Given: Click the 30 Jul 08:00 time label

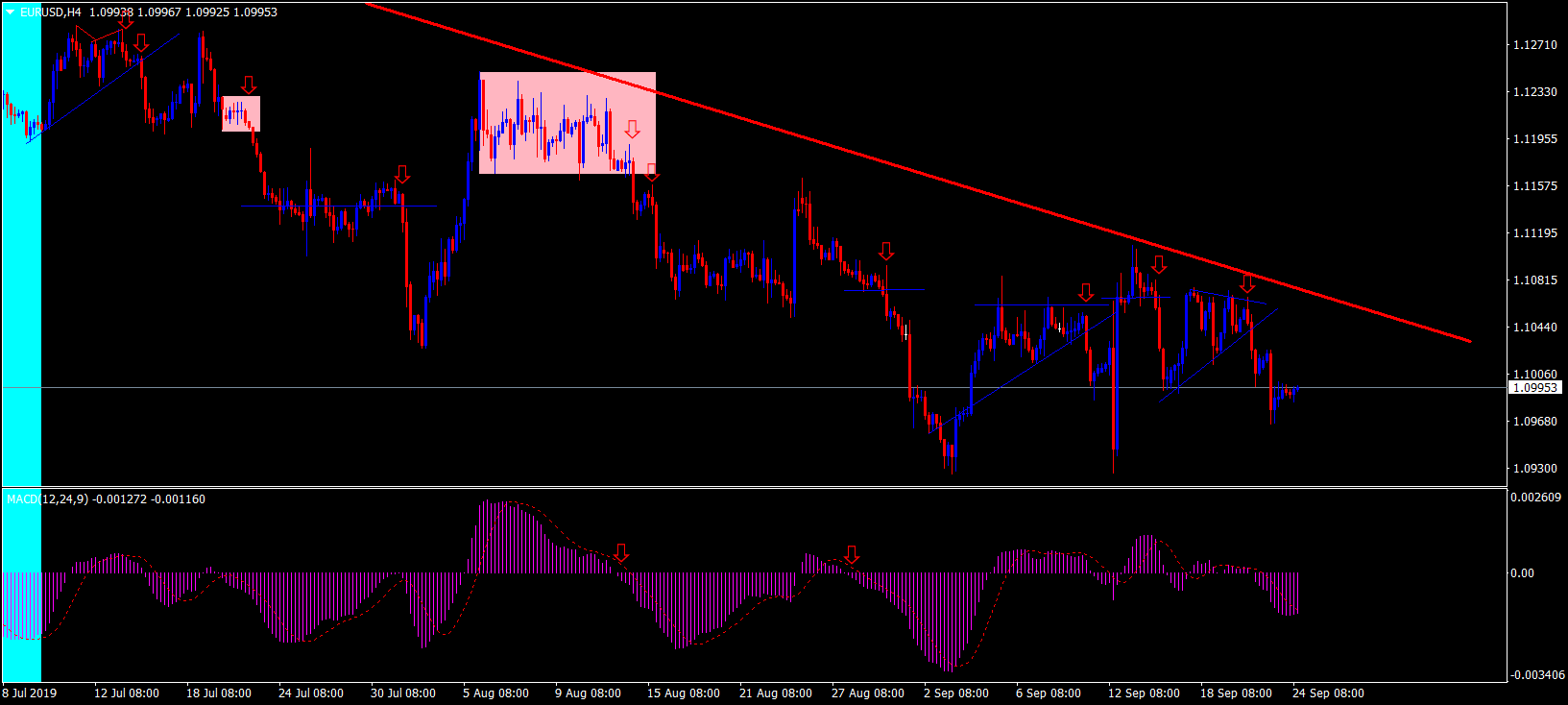Looking at the screenshot, I should (403, 693).
